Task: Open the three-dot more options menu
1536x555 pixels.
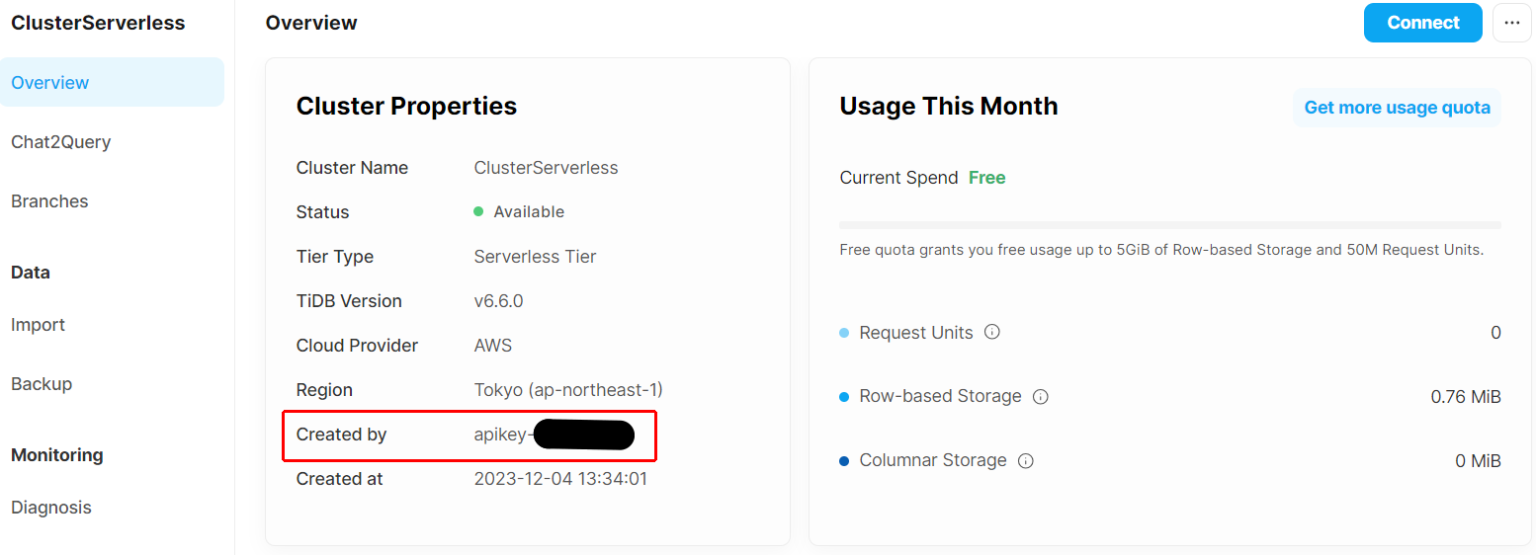Action: 1511,23
